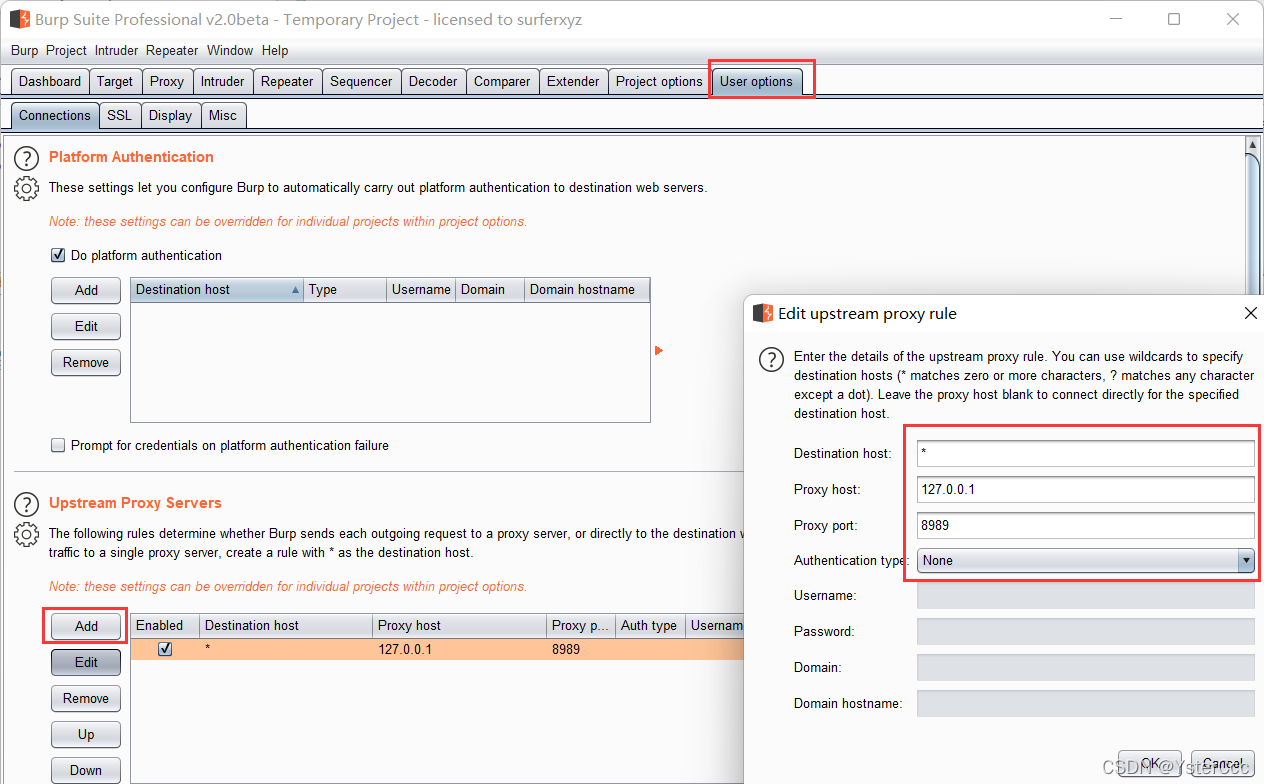Select the SSL sub-tab
This screenshot has height=784, width=1264.
tap(120, 115)
